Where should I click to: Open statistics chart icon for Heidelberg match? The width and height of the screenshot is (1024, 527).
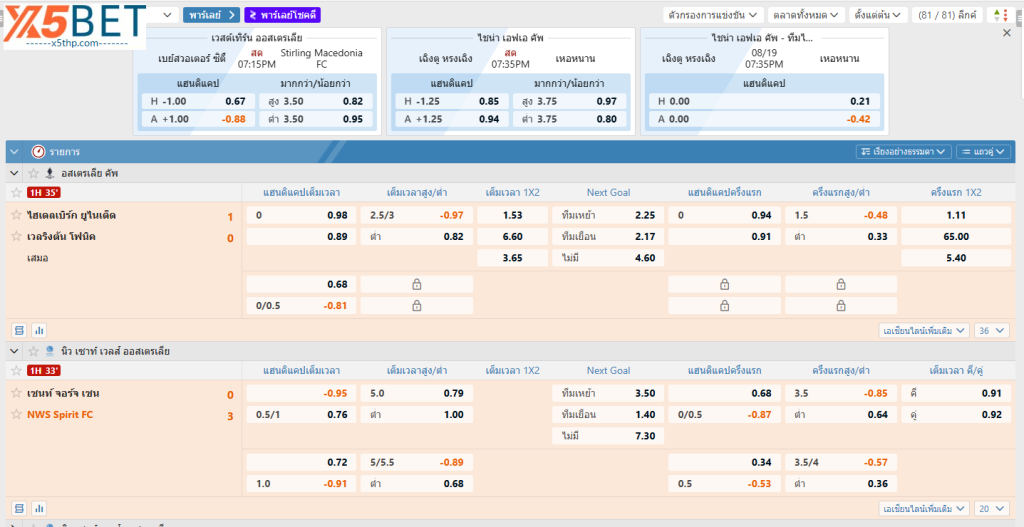click(x=40, y=330)
